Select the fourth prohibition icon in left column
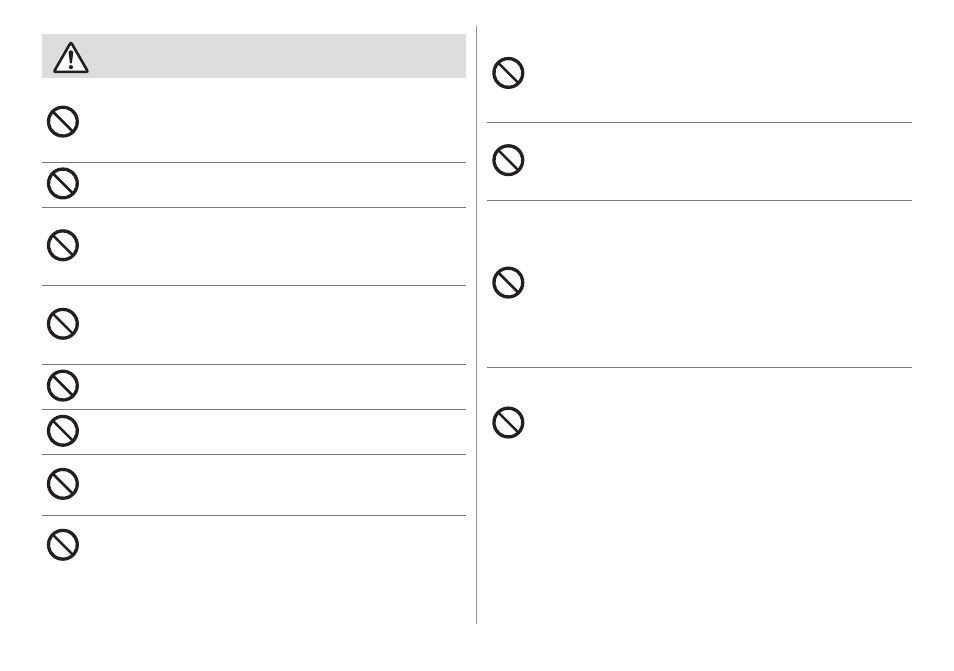The image size is (954, 671). click(x=63, y=324)
